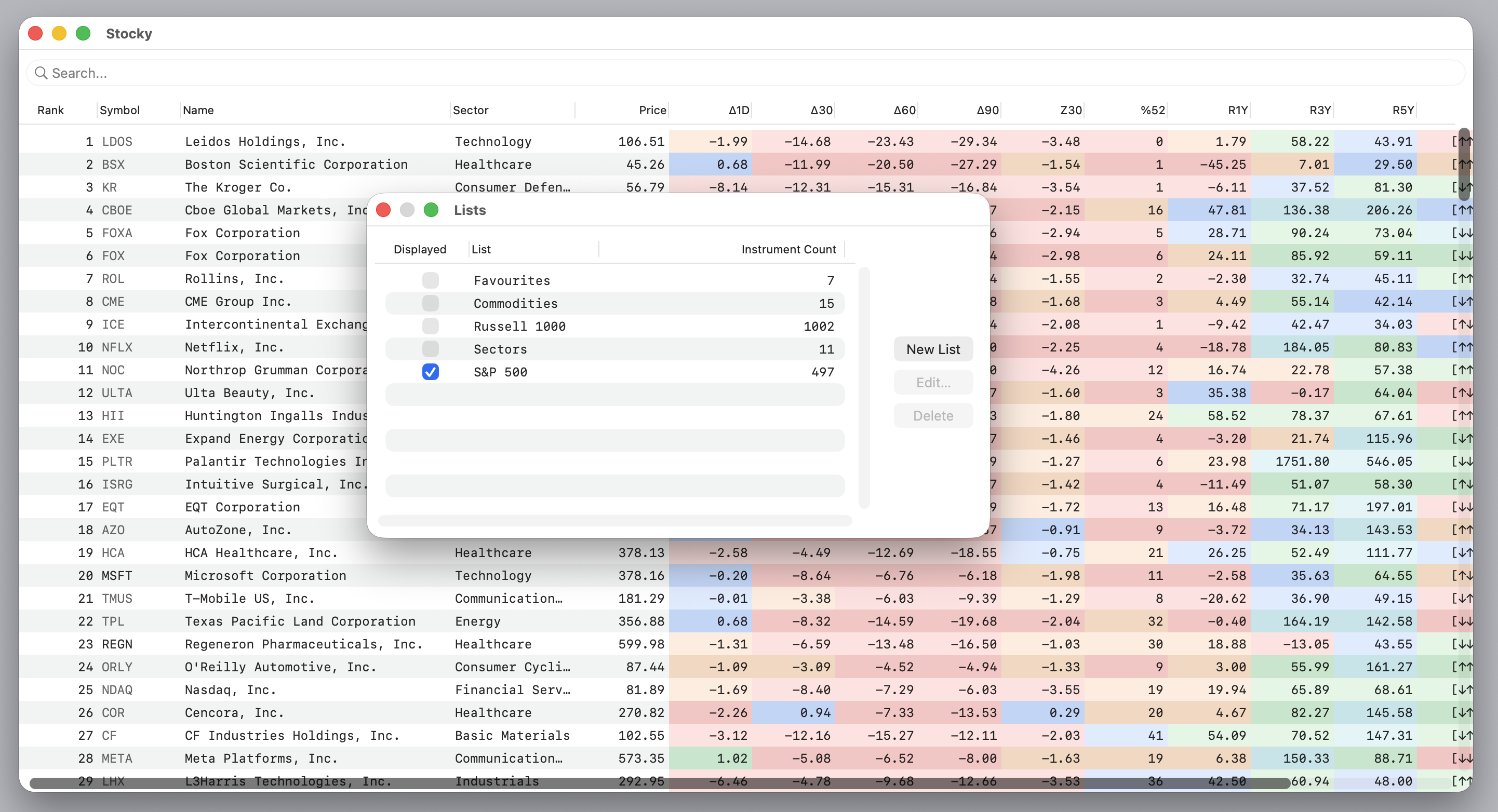This screenshot has width=1498, height=812.
Task: Select the PLTR symbol cell
Action: point(117,461)
